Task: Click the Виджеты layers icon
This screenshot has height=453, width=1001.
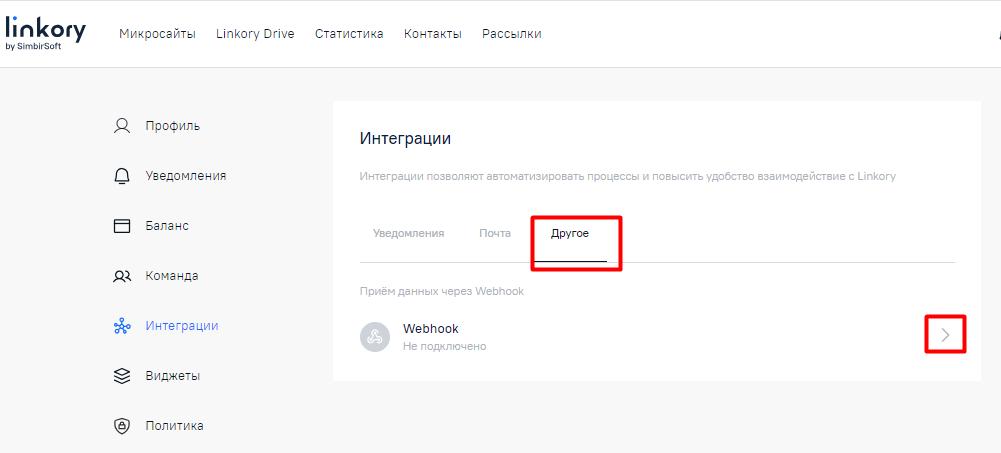Action: tap(121, 376)
